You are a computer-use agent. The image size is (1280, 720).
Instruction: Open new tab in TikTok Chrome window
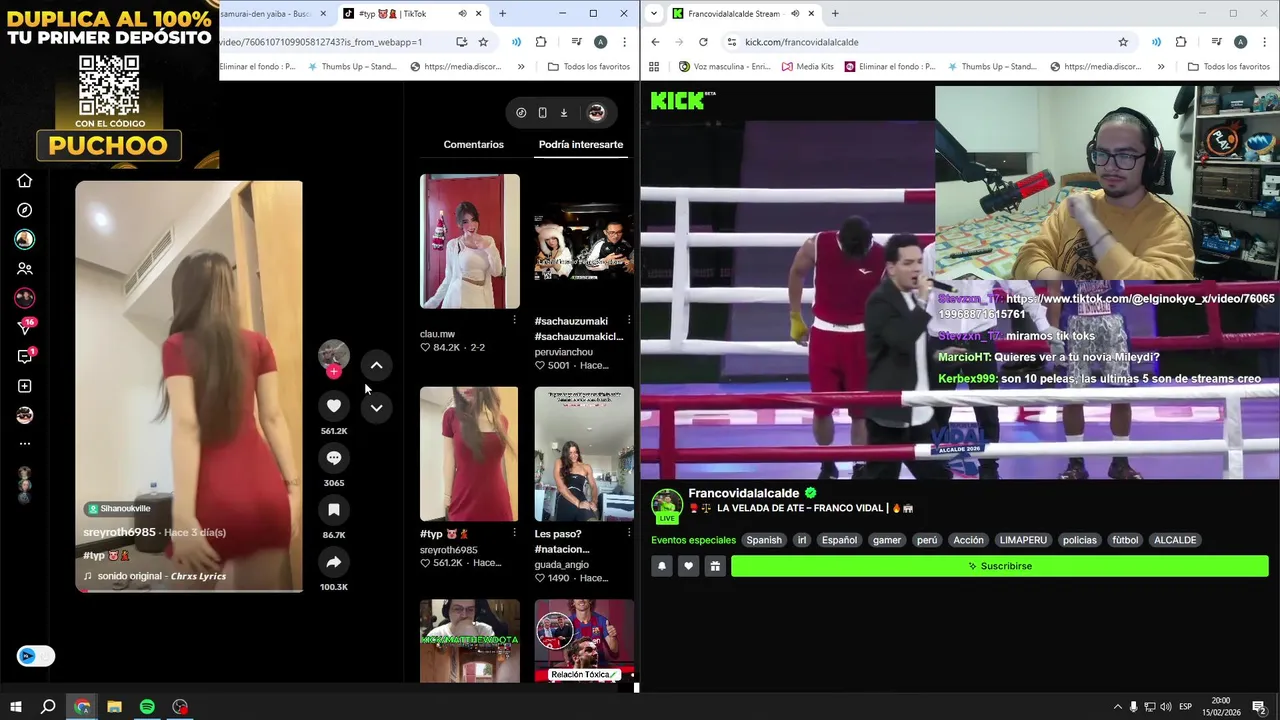(x=502, y=14)
